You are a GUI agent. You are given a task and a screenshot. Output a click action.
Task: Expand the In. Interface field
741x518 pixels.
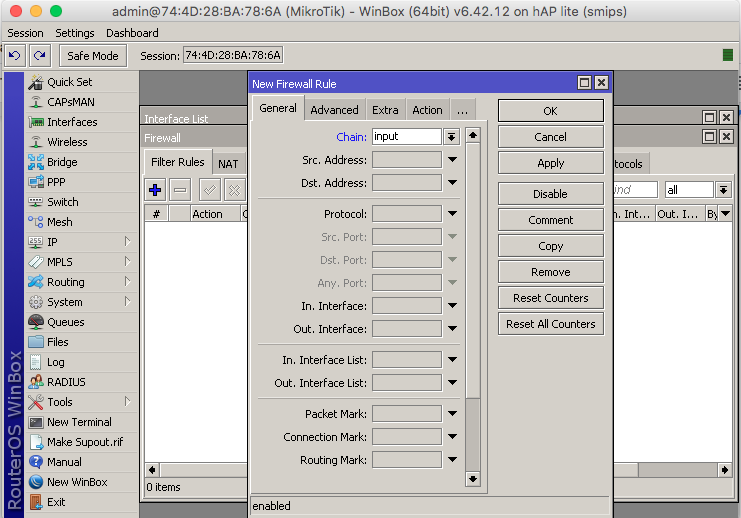tap(452, 306)
